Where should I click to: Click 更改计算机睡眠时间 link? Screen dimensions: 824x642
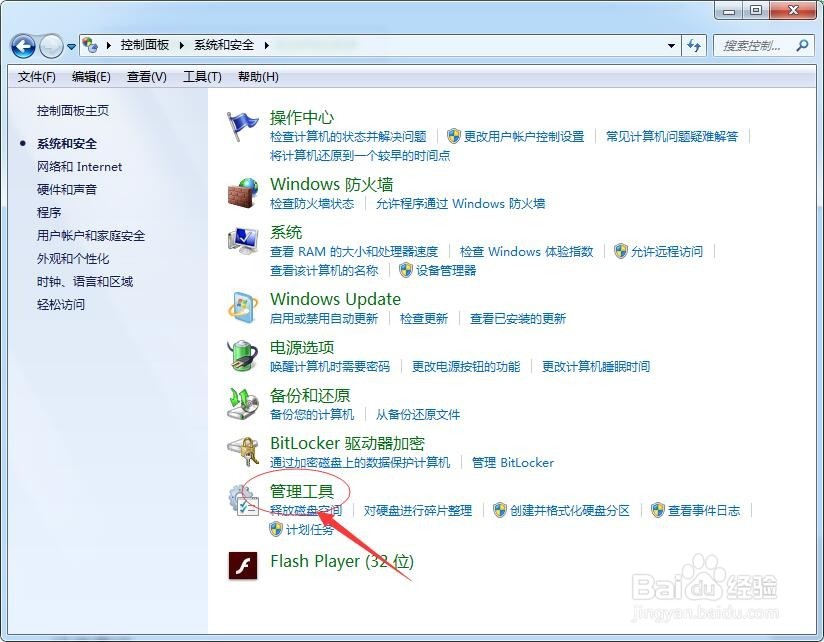[596, 366]
